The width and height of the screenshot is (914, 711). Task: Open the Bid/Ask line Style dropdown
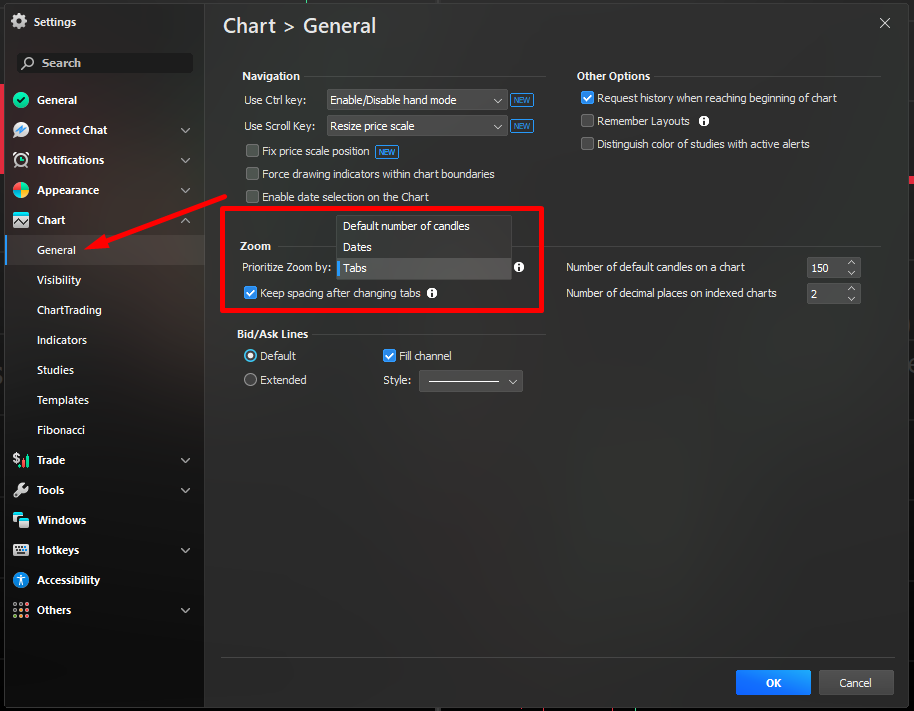[470, 381]
